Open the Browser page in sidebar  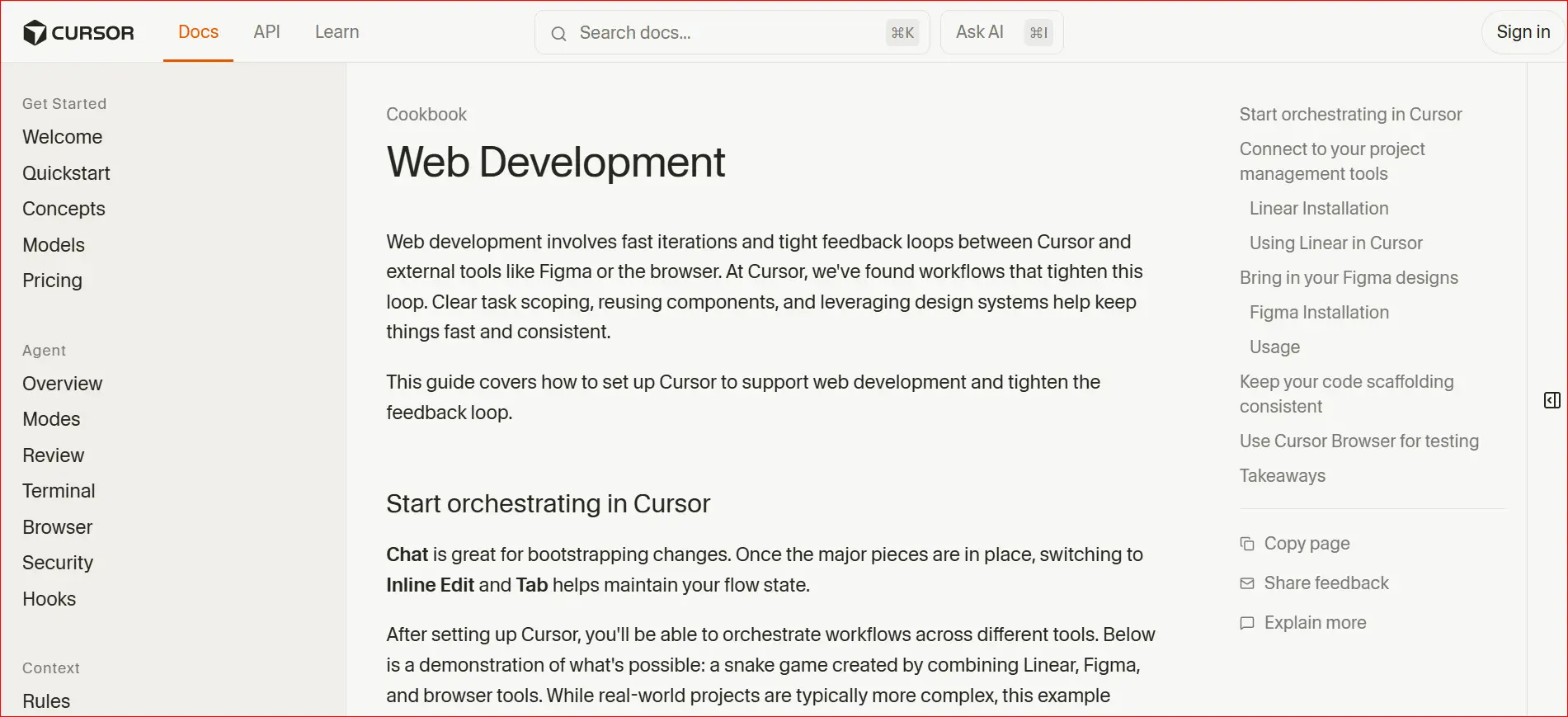click(x=58, y=527)
